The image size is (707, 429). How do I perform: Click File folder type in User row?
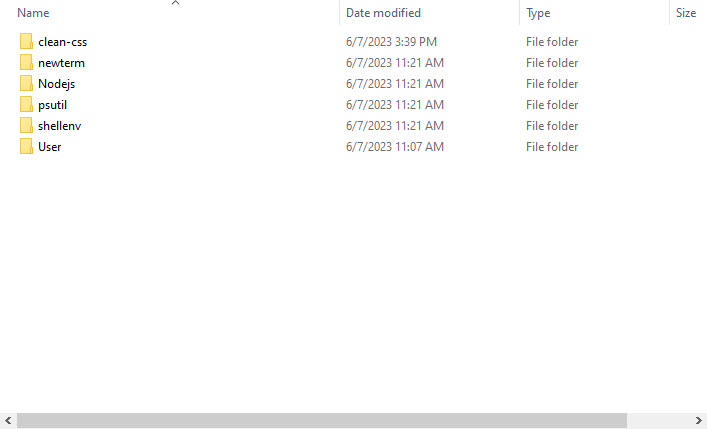tap(552, 147)
